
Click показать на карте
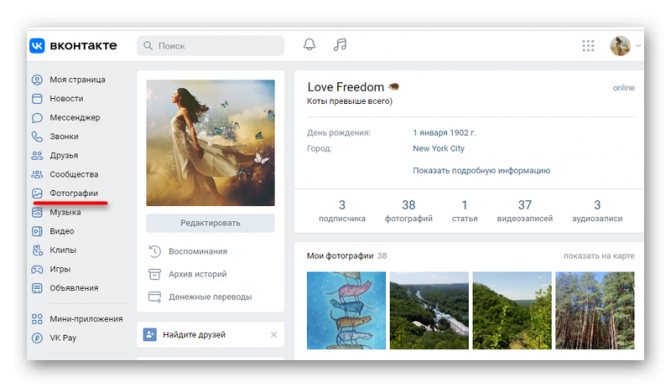coord(599,256)
